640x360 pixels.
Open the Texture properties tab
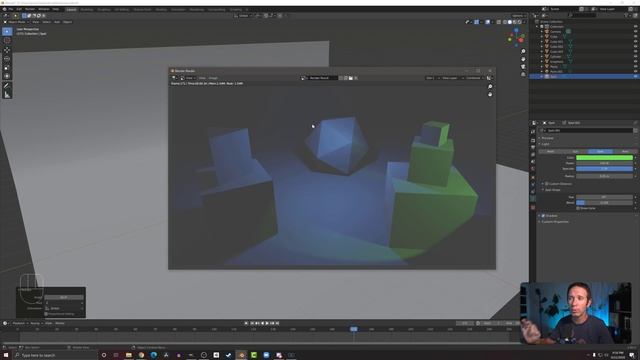(533, 207)
